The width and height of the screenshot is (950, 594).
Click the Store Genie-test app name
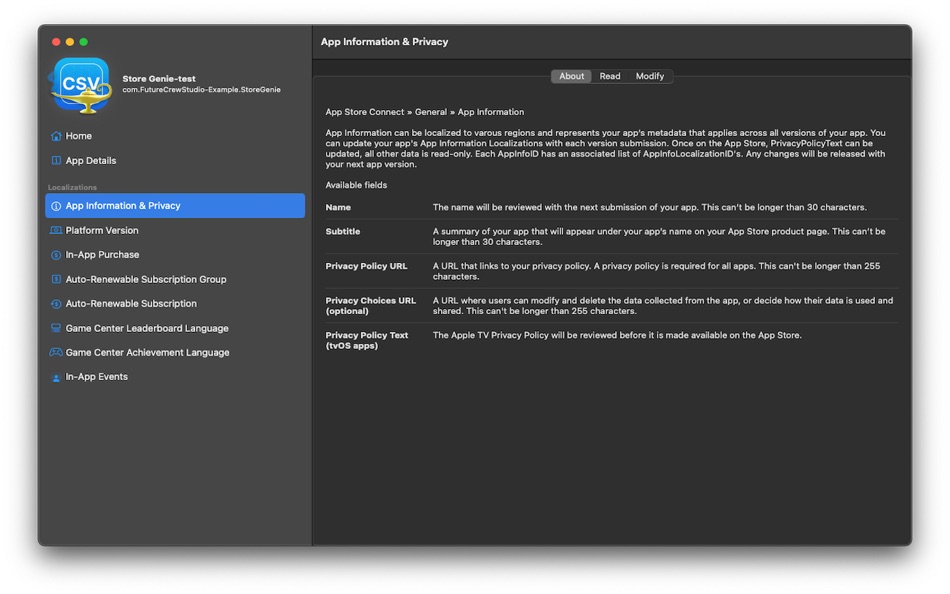[x=160, y=78]
